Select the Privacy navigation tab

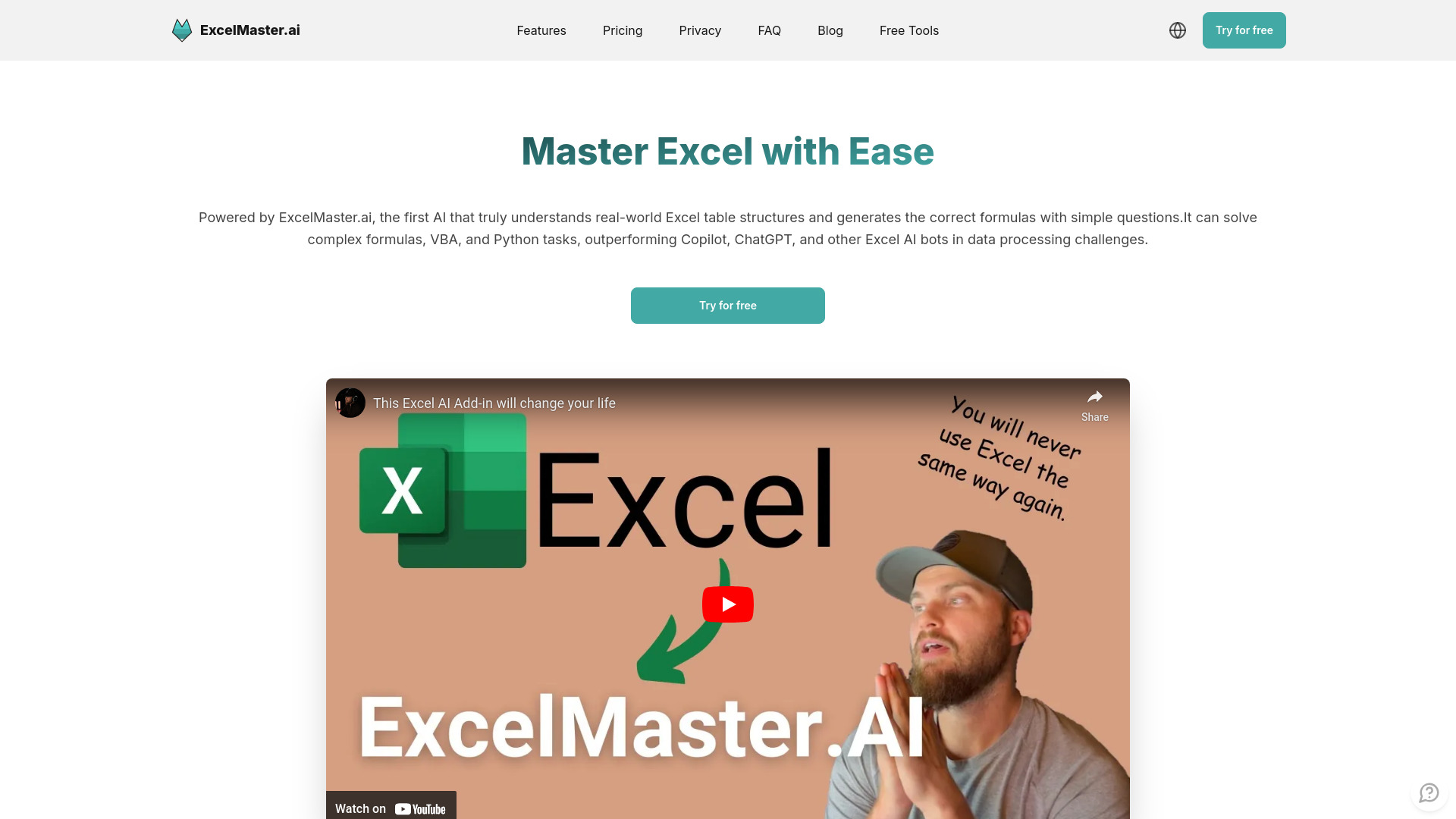(x=700, y=30)
